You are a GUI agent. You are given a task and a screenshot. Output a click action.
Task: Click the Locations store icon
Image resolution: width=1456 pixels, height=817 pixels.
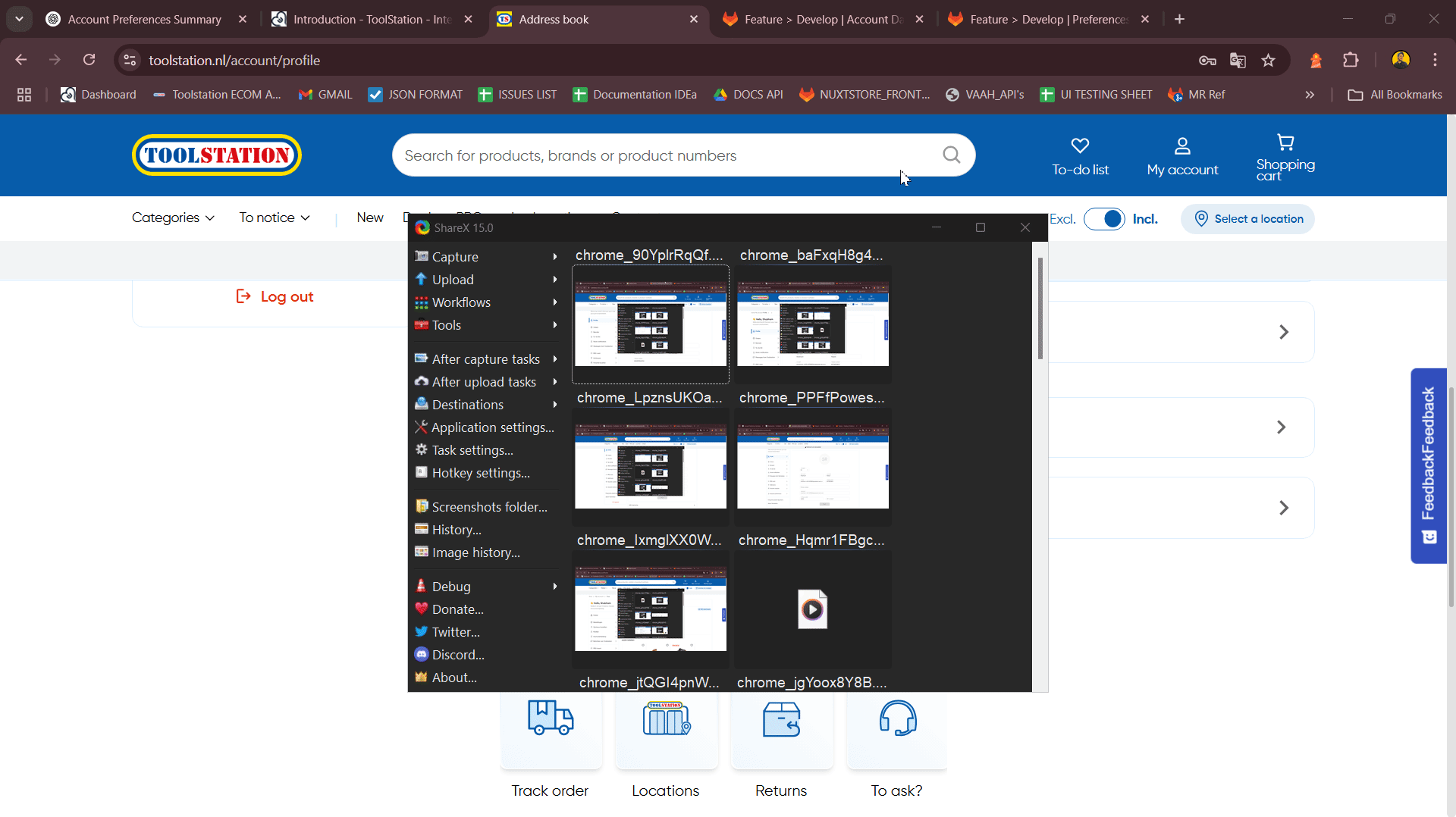tap(666, 718)
